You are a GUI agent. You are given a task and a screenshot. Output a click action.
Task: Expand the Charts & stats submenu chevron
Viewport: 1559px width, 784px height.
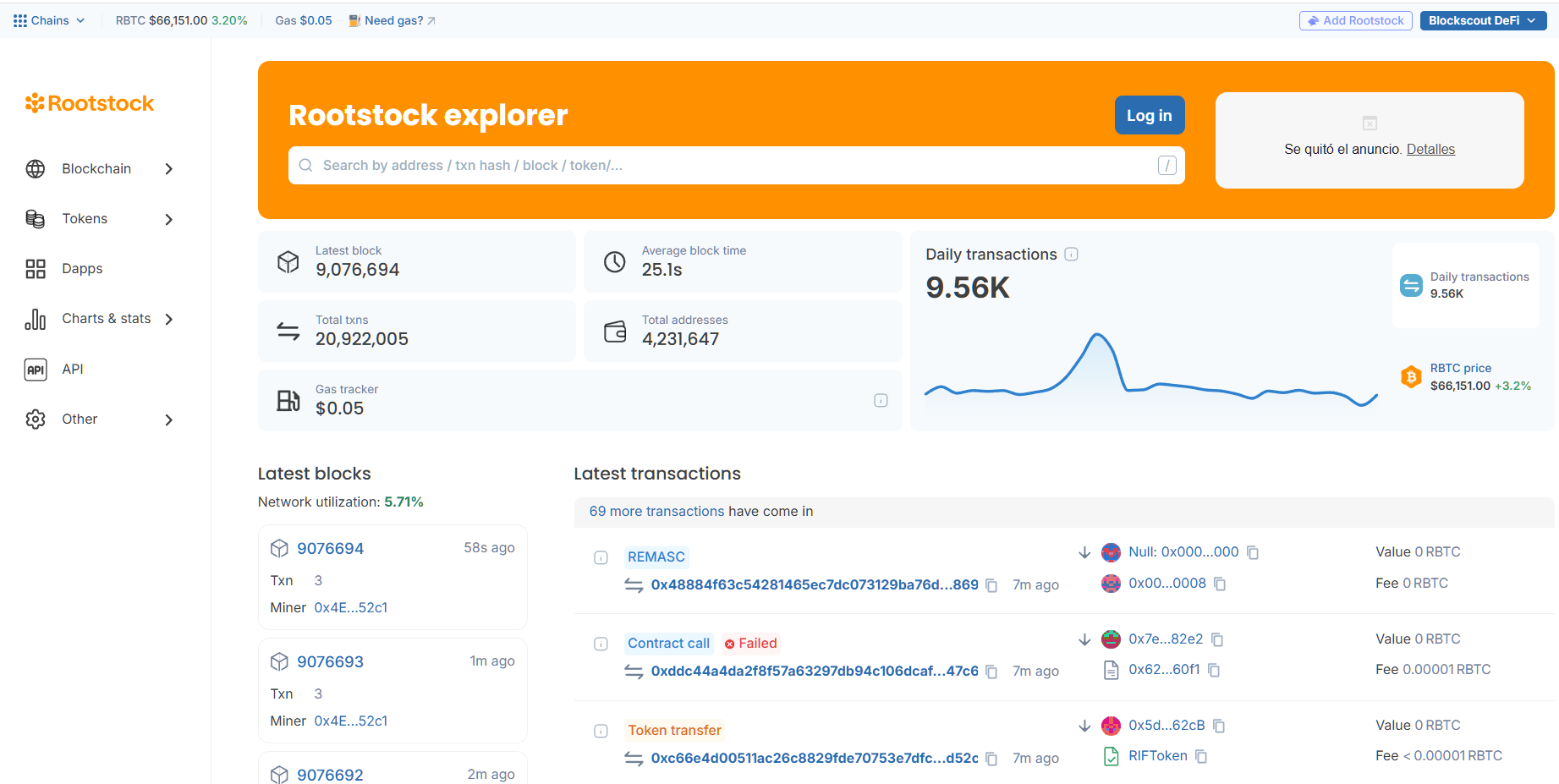[x=169, y=320]
